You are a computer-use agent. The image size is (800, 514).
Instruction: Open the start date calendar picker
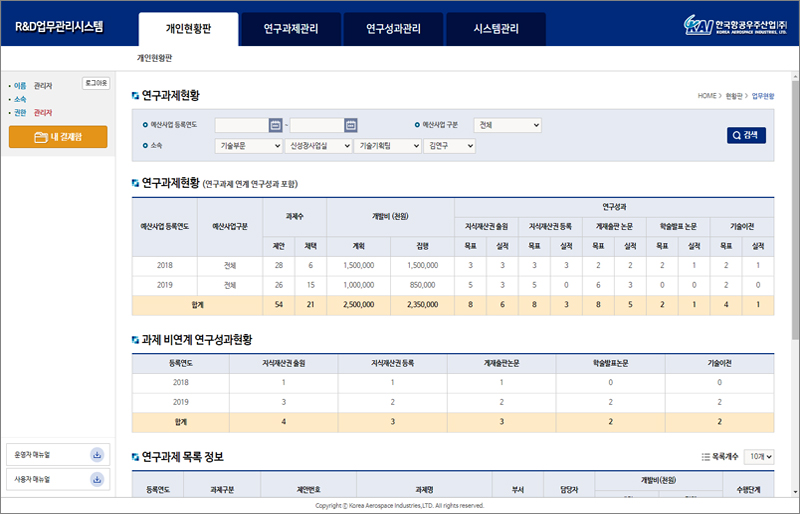[276, 125]
